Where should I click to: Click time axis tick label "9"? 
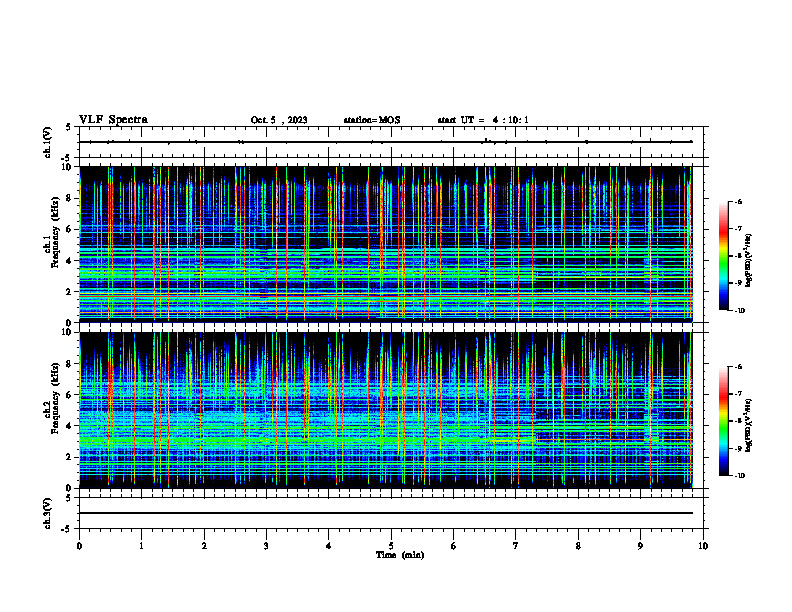point(640,546)
